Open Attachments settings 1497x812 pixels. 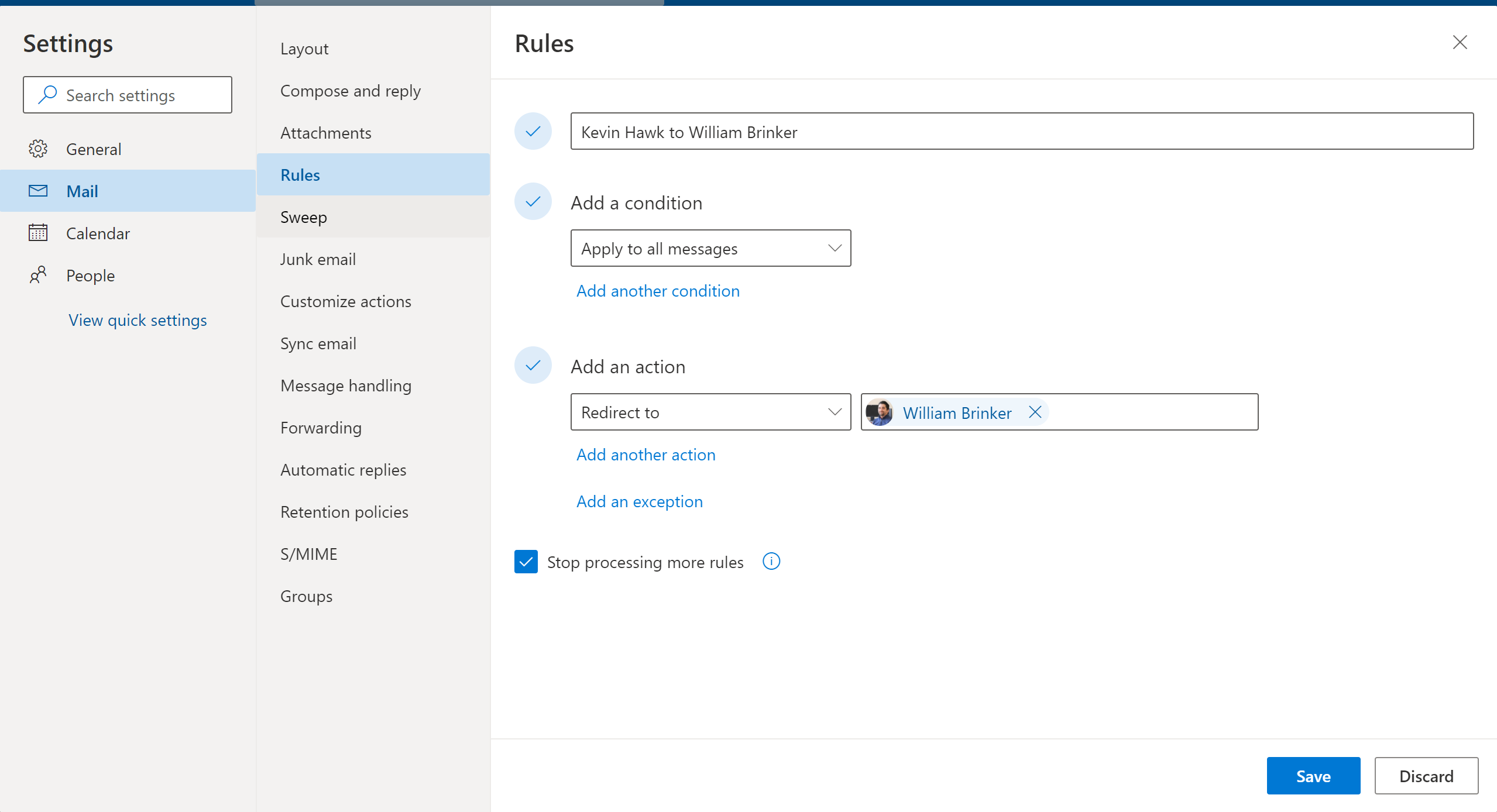[373, 133]
